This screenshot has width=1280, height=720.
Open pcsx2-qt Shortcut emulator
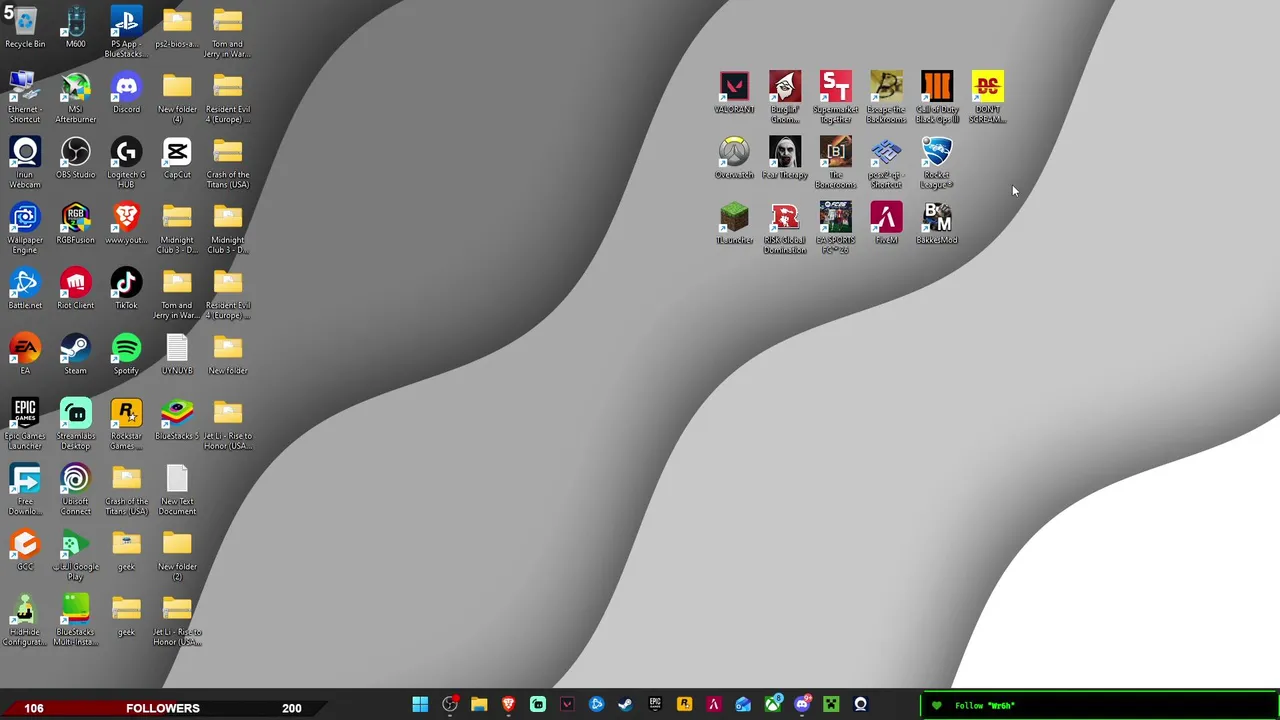click(886, 162)
